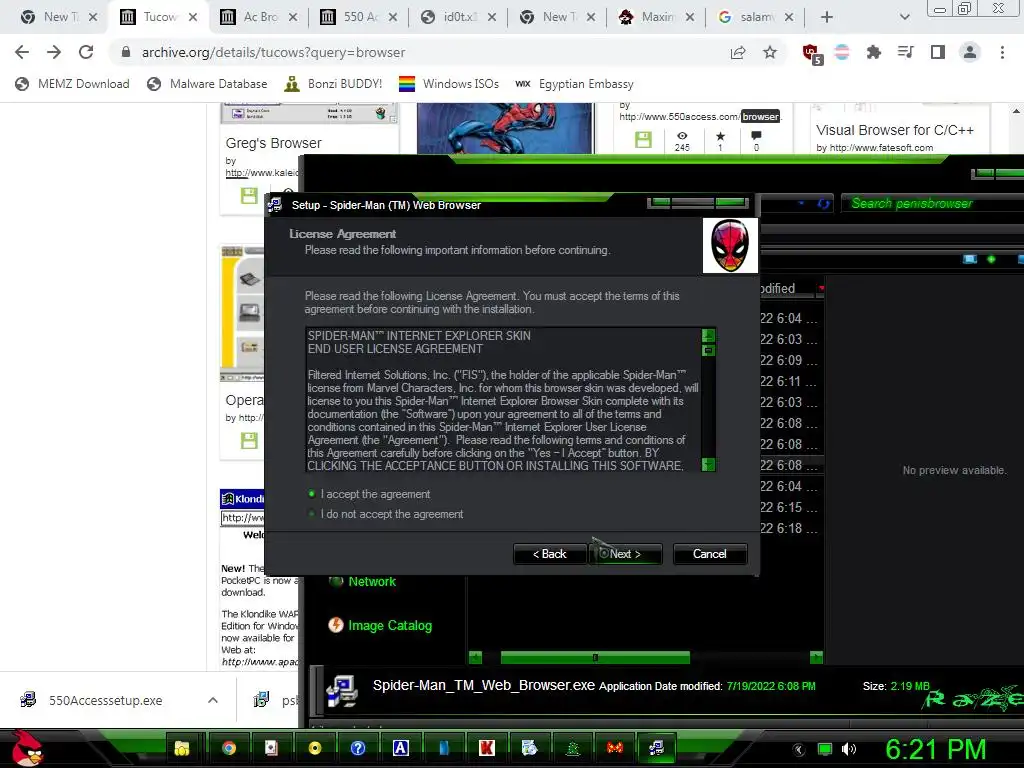This screenshot has width=1024, height=768.
Task: Switch to the 'Ac Bro' tab
Action: pos(259,17)
